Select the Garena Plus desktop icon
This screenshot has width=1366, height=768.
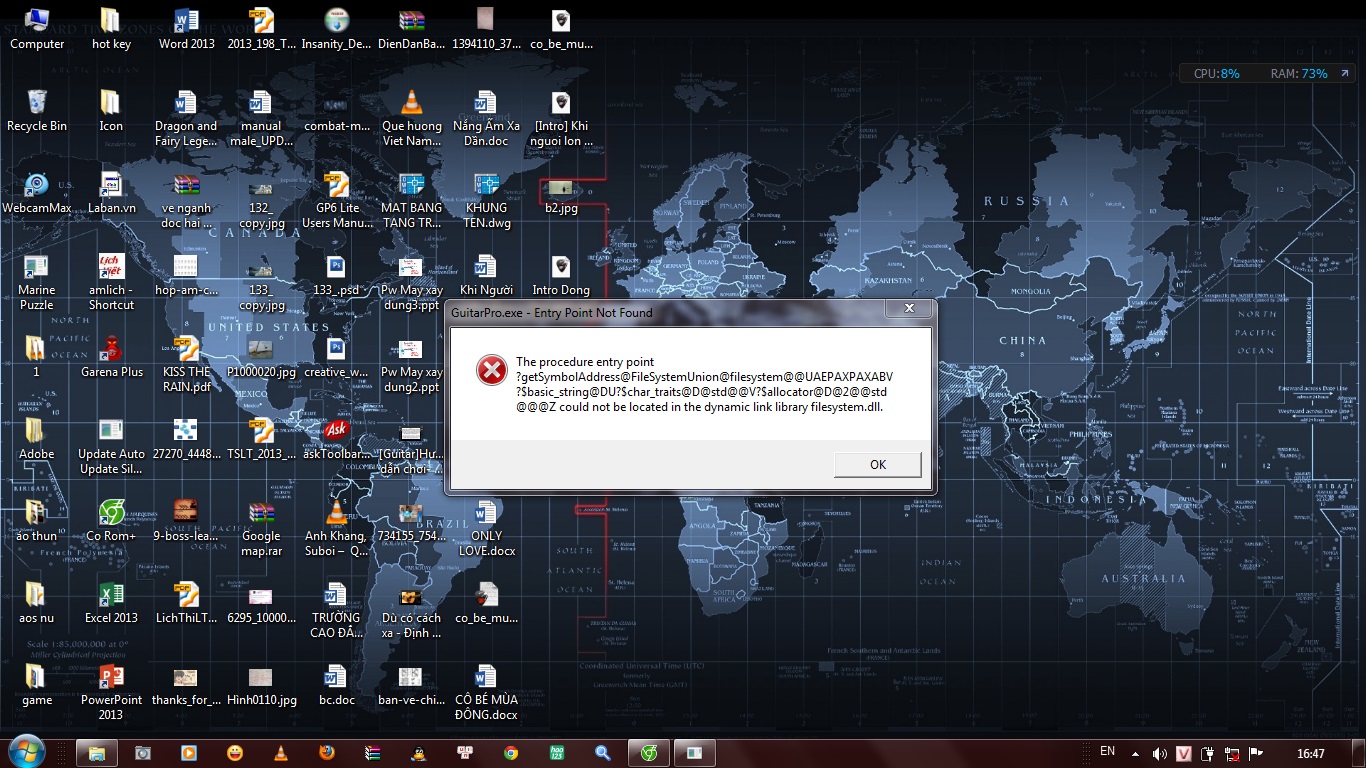(111, 356)
